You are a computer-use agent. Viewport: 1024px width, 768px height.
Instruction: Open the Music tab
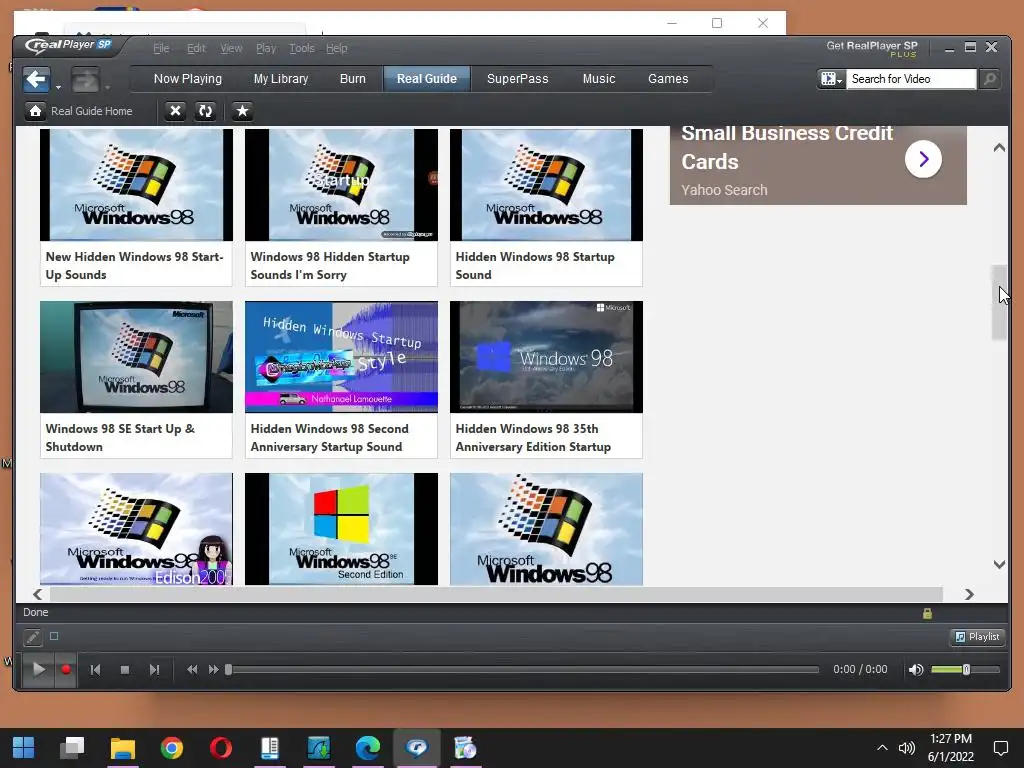tap(599, 78)
